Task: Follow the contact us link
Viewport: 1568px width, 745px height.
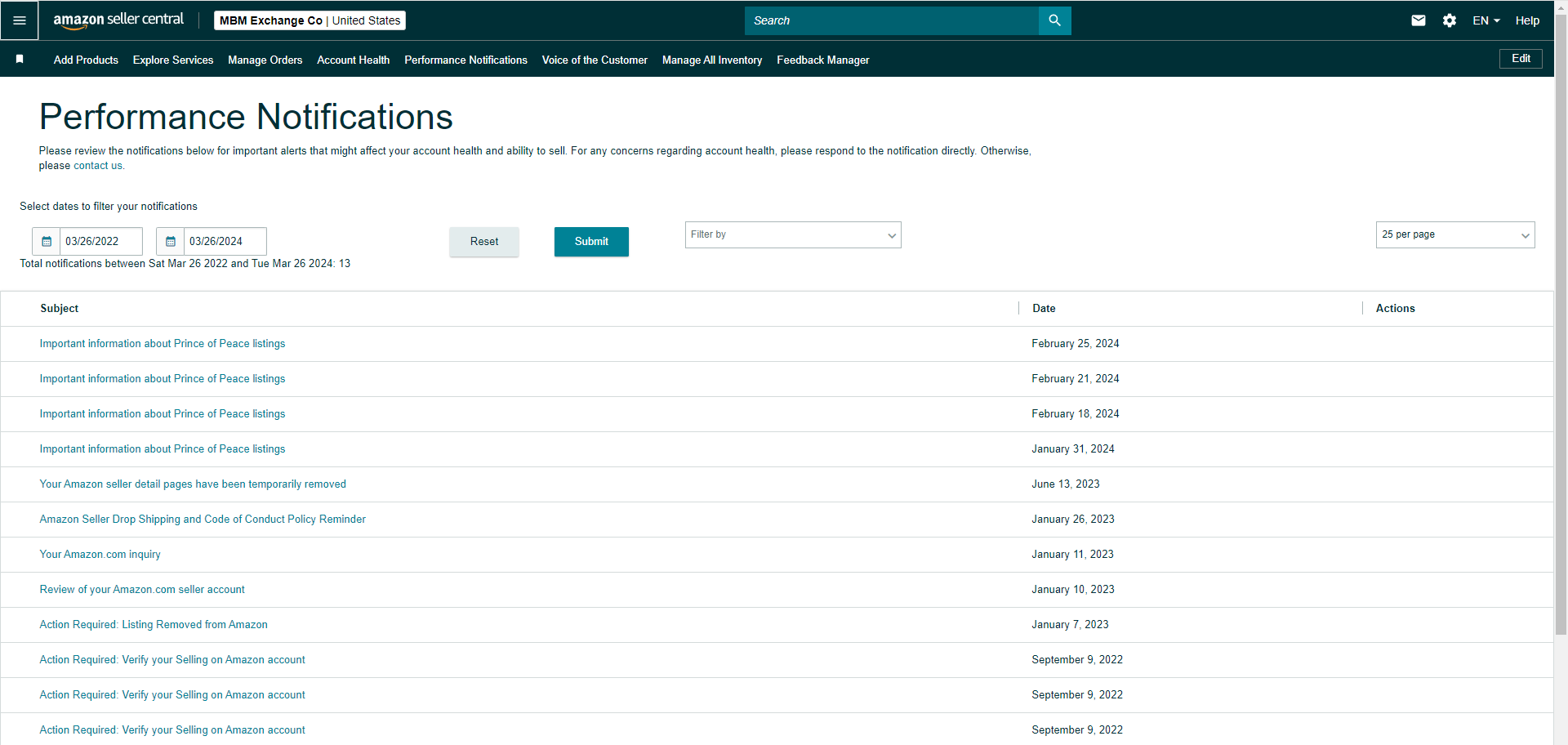Action: coord(98,165)
